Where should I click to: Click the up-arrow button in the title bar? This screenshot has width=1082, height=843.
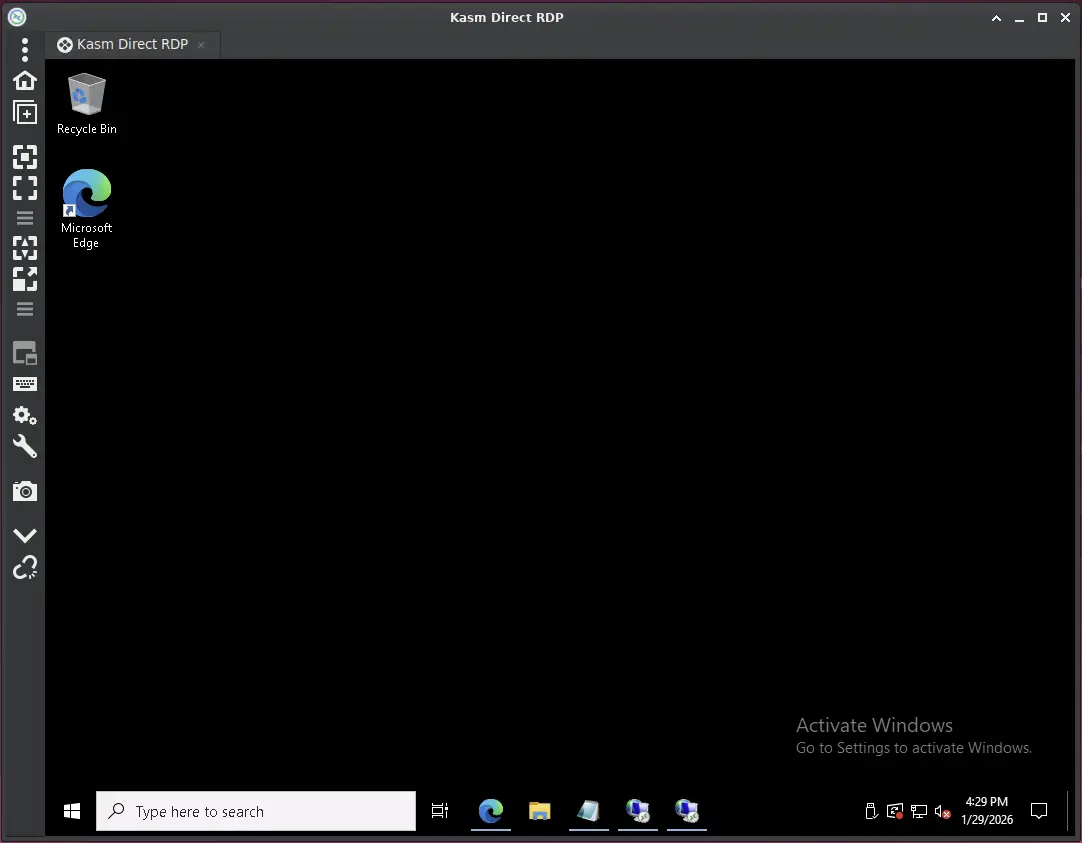pyautogui.click(x=996, y=18)
